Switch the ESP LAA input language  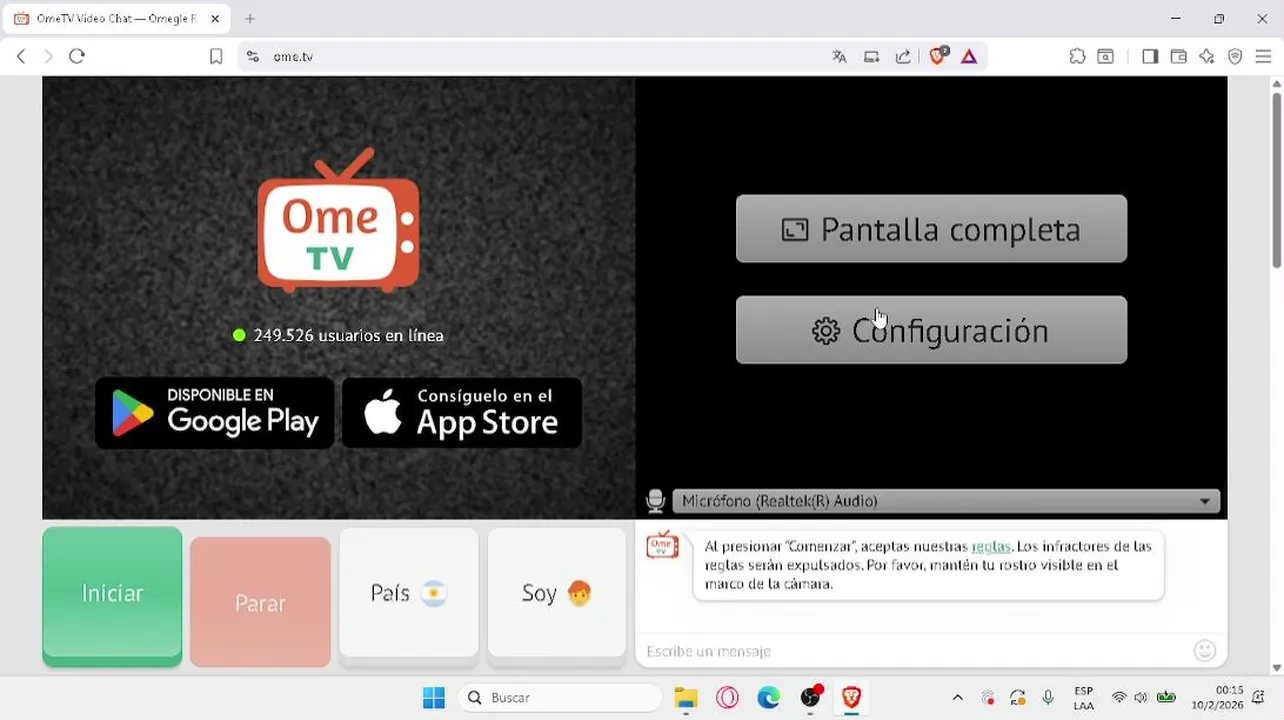[x=1083, y=698]
